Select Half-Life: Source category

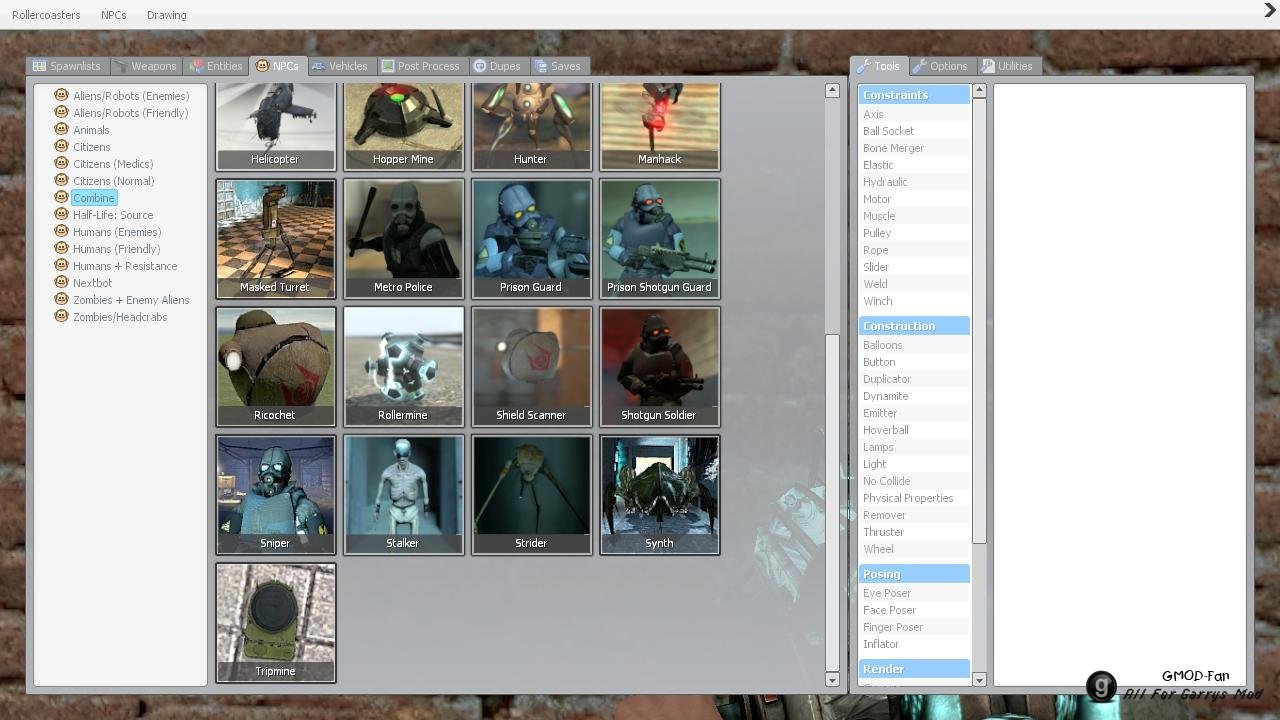click(104, 215)
